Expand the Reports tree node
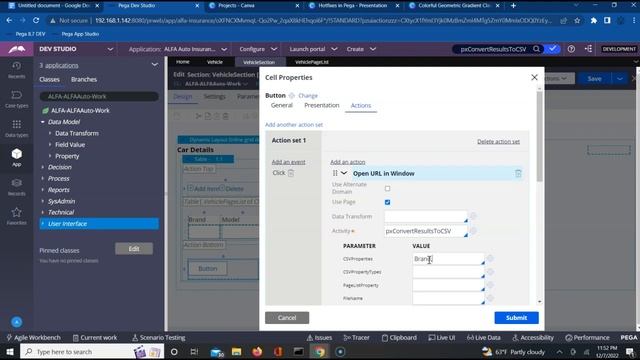Screen dimensions: 640x360 point(43,190)
